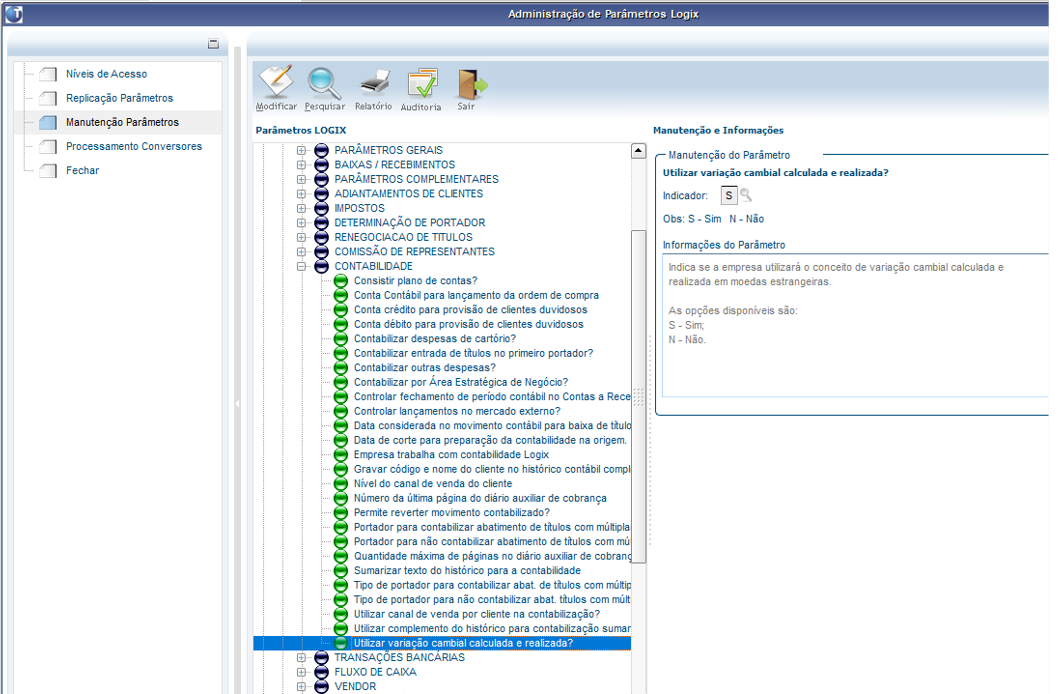This screenshot has height=694, width=1060.
Task: Click the Manutenção Parâmetros blue page icon
Action: (48, 122)
